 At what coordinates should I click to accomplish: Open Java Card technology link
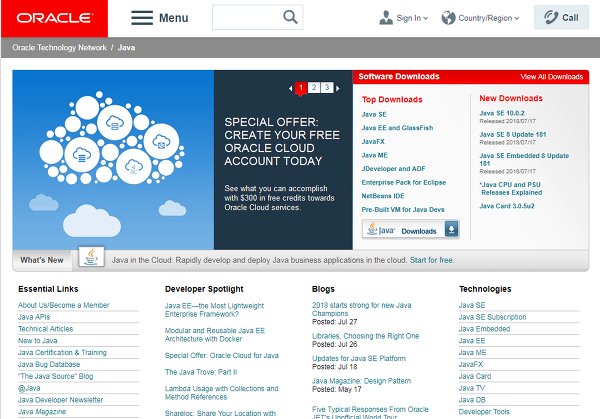(x=475, y=377)
